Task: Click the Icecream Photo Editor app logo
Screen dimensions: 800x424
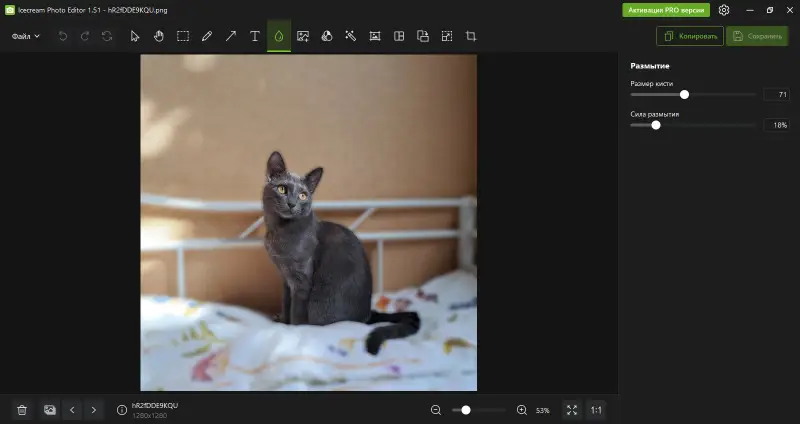Action: coord(10,10)
